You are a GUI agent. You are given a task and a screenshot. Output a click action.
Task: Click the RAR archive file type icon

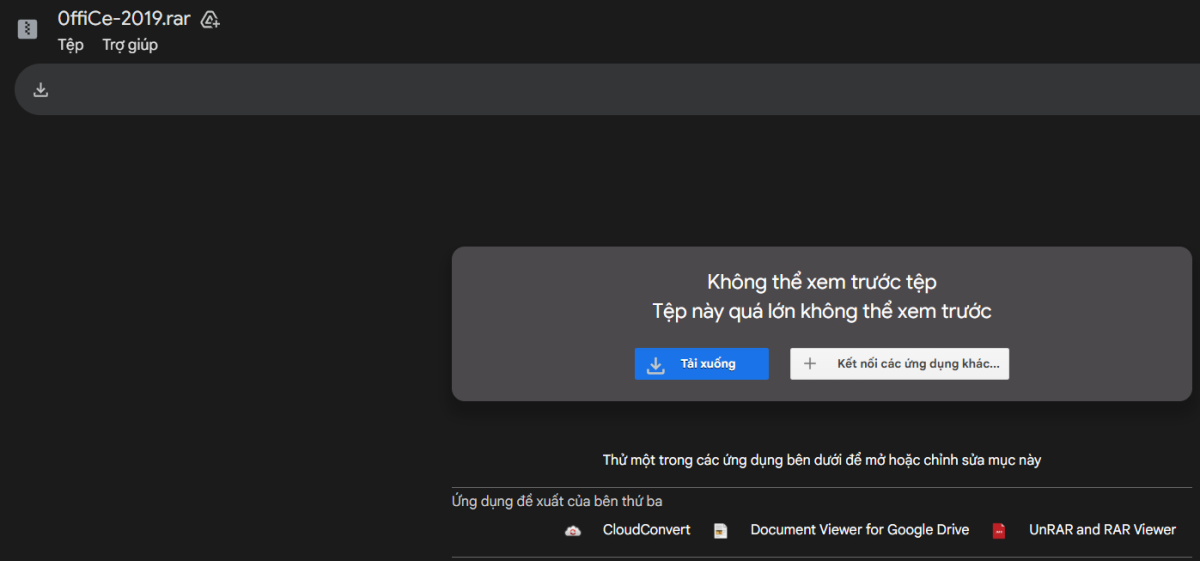click(x=28, y=30)
